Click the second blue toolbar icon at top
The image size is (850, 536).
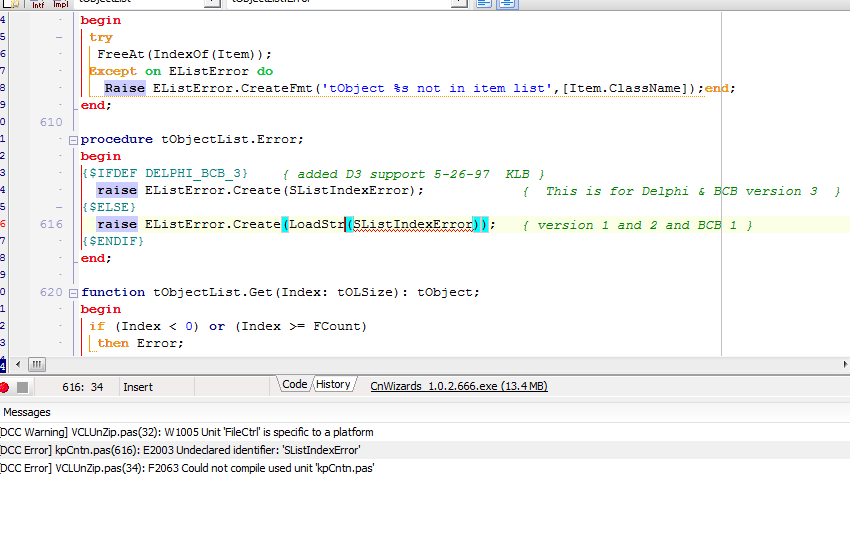(x=508, y=3)
